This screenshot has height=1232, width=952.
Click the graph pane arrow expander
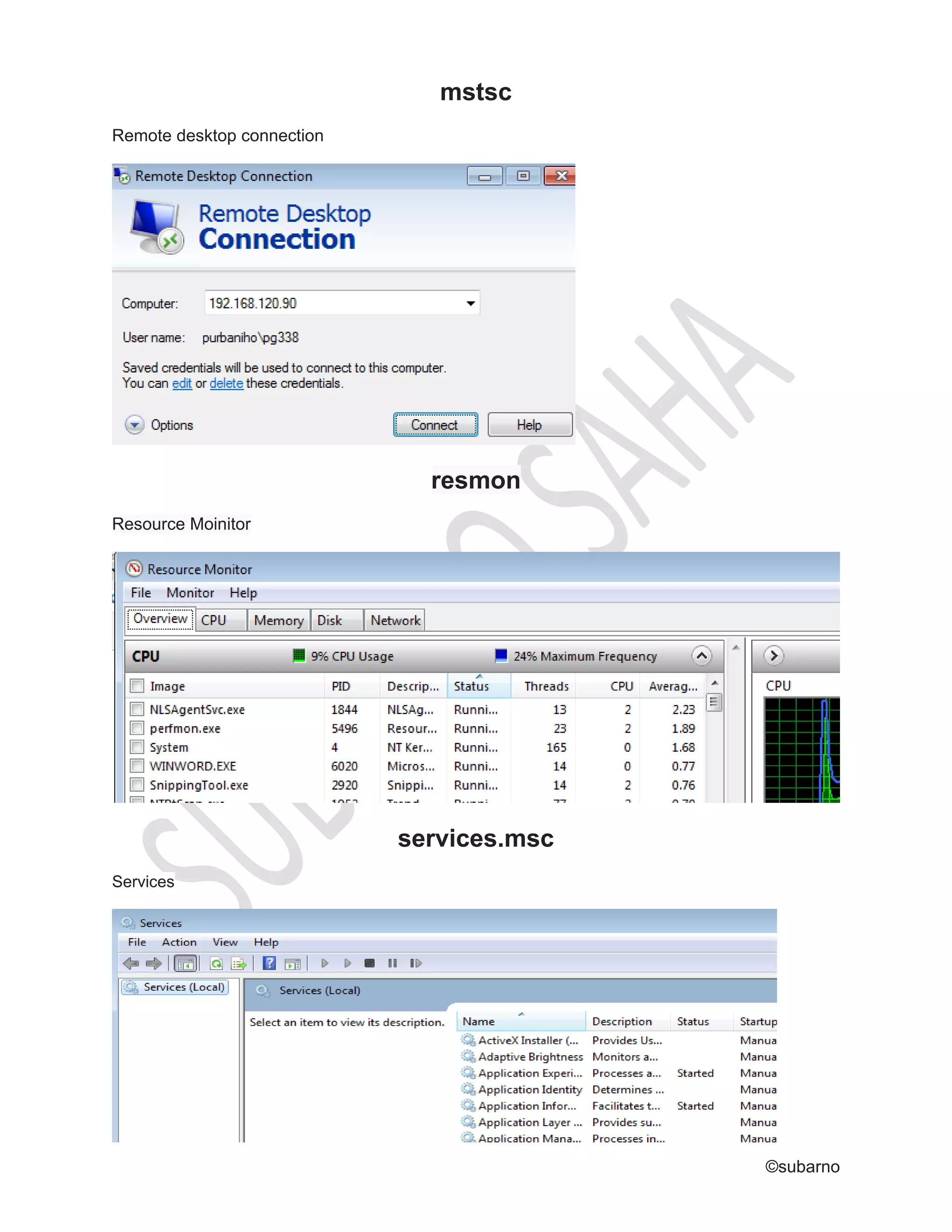774,656
